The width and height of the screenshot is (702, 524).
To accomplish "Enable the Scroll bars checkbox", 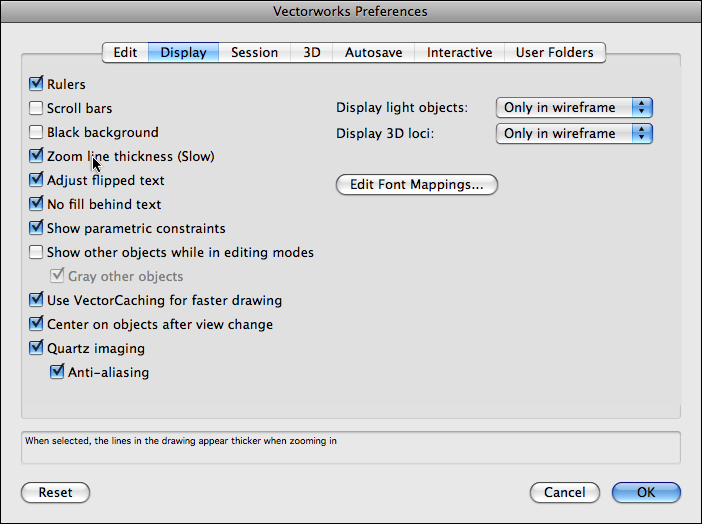I will point(37,109).
